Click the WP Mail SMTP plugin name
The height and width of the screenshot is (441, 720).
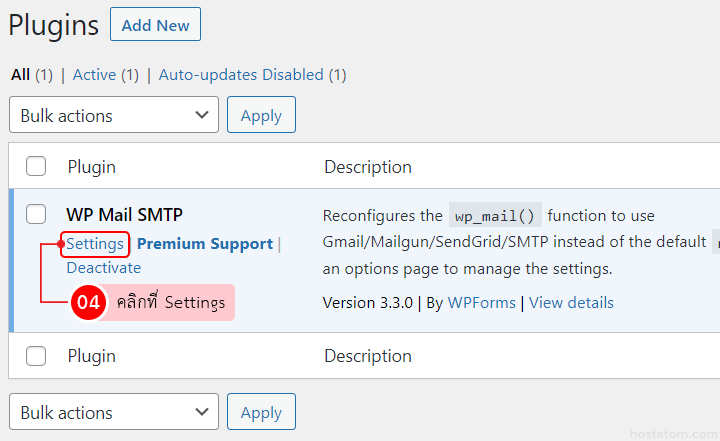pyautogui.click(x=124, y=215)
